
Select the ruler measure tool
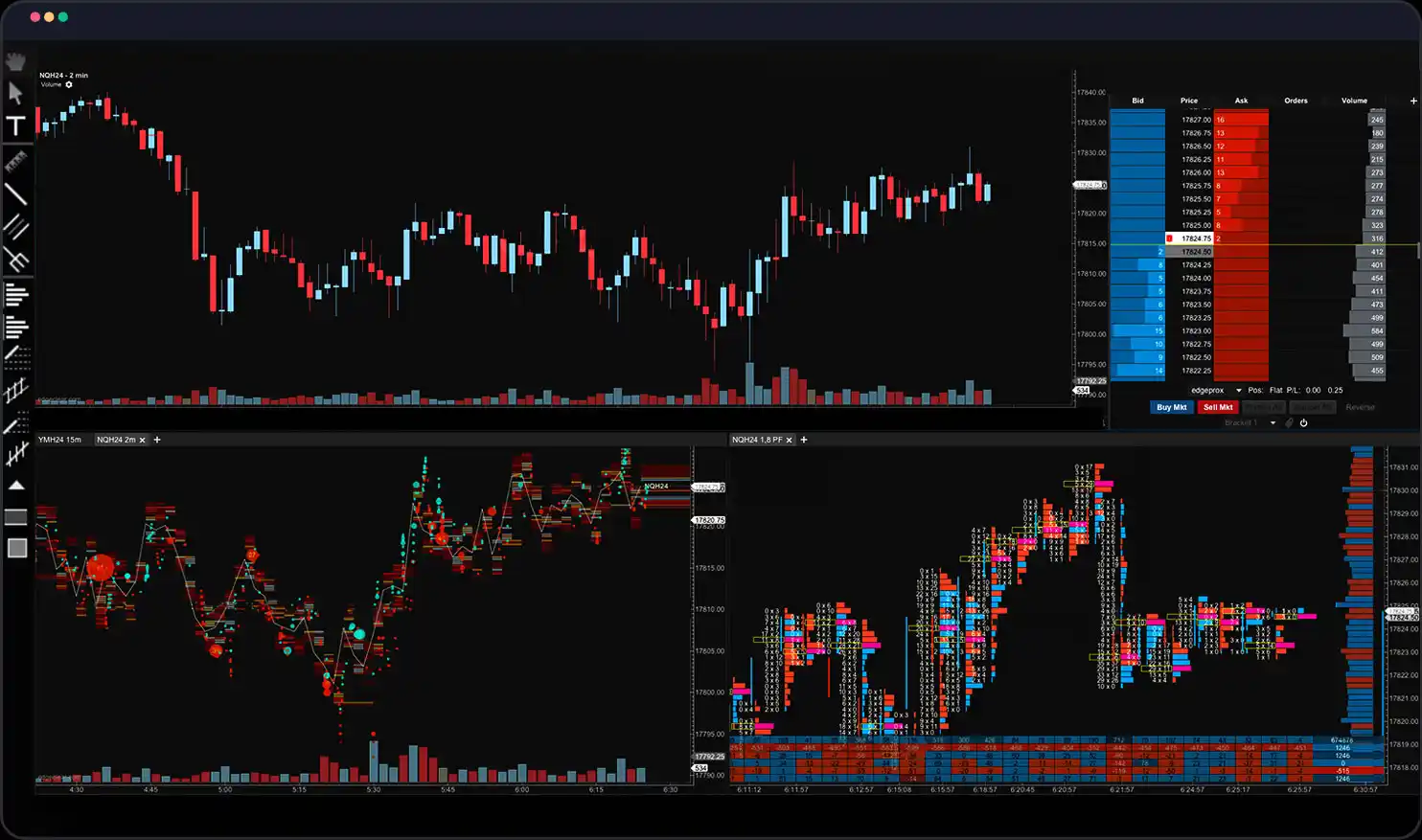pos(16,161)
